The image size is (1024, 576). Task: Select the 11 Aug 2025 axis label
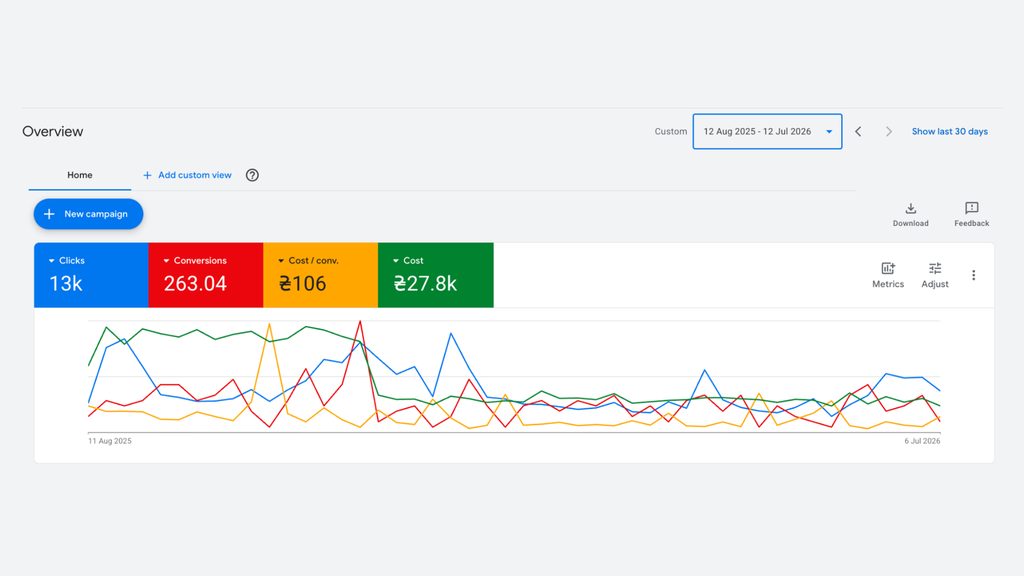110,441
